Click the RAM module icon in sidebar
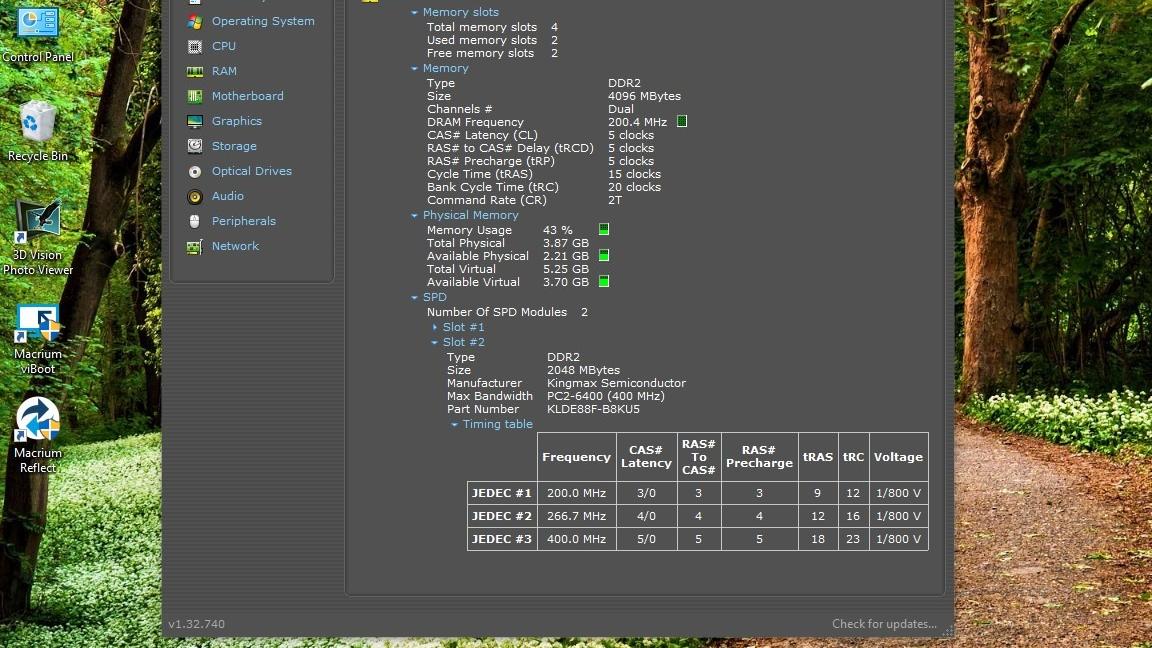 [x=194, y=71]
